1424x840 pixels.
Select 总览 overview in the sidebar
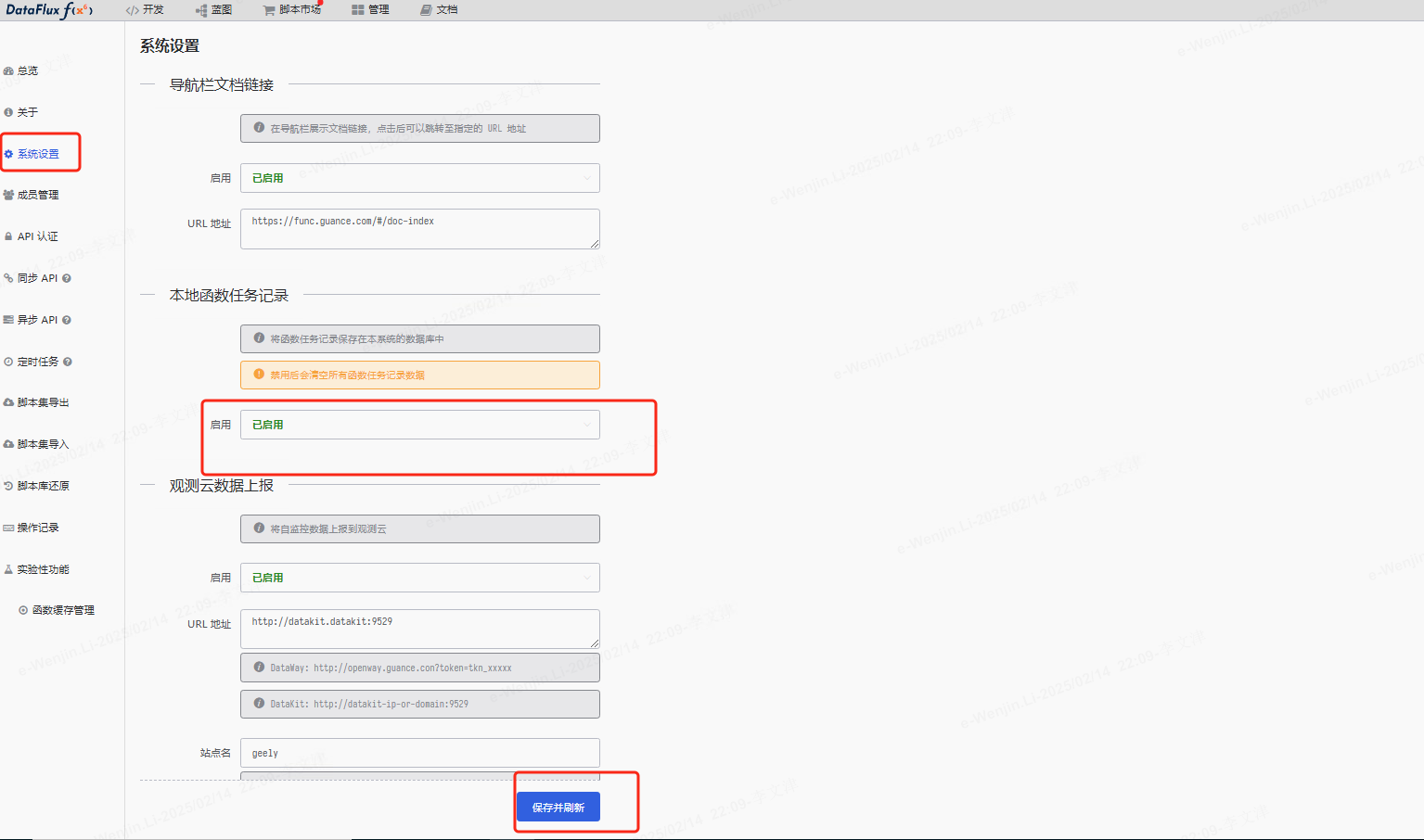coord(27,70)
